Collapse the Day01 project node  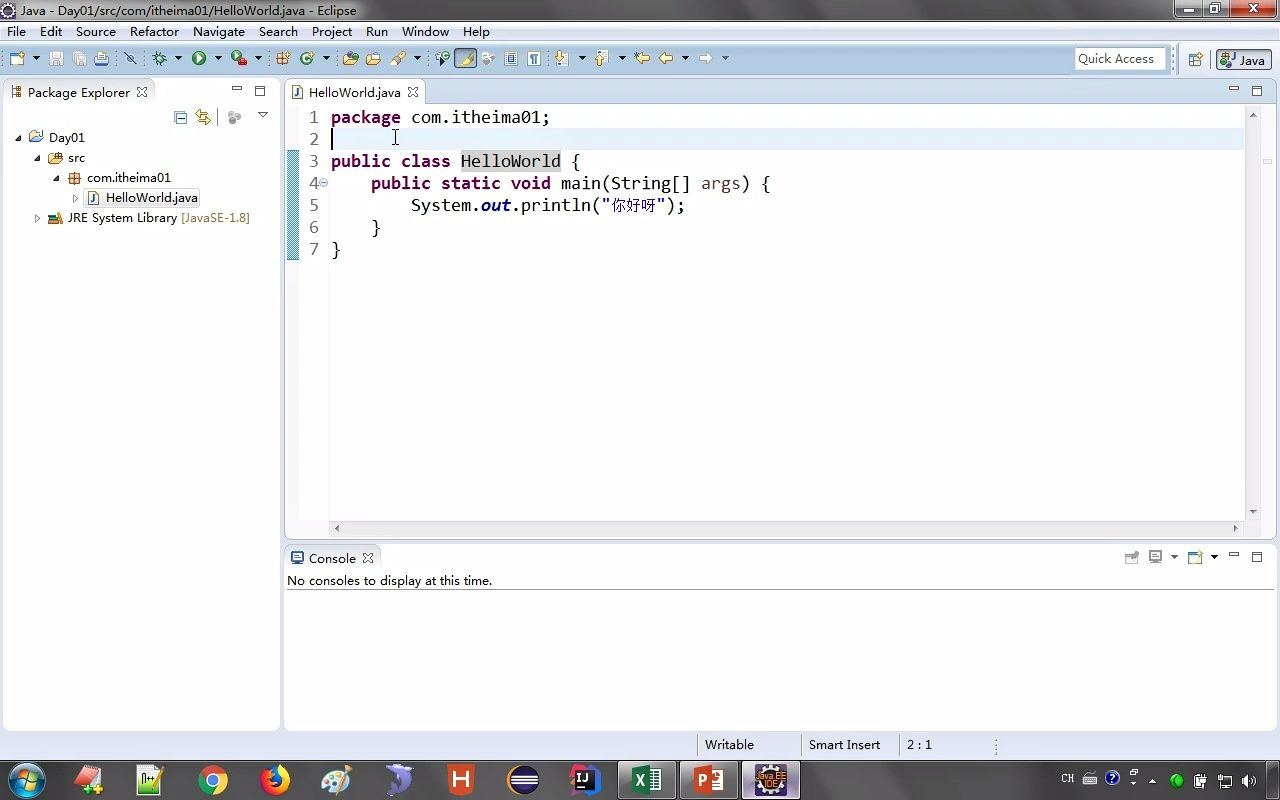(18, 138)
